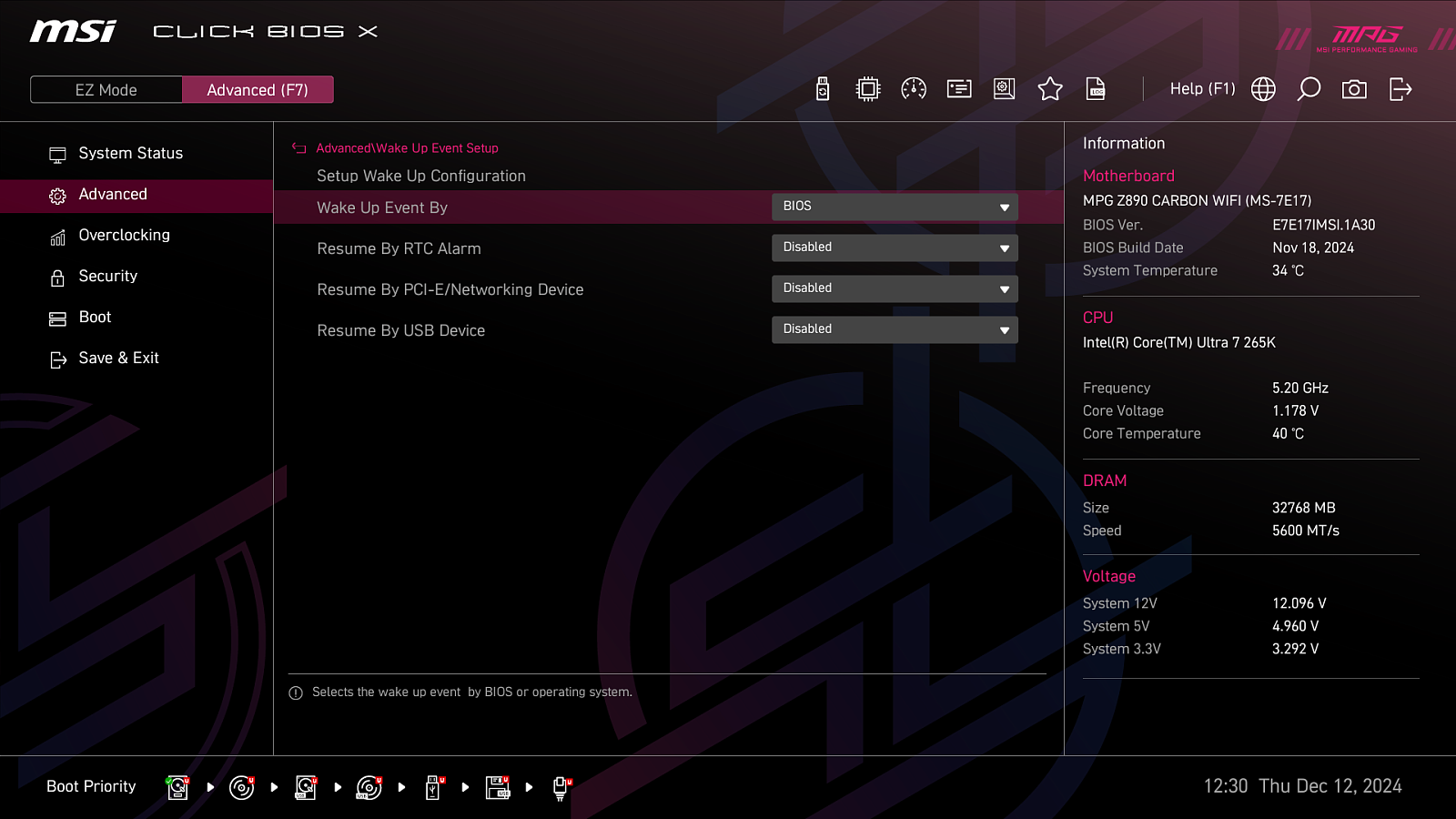Open the search magnifier icon

(1309, 89)
